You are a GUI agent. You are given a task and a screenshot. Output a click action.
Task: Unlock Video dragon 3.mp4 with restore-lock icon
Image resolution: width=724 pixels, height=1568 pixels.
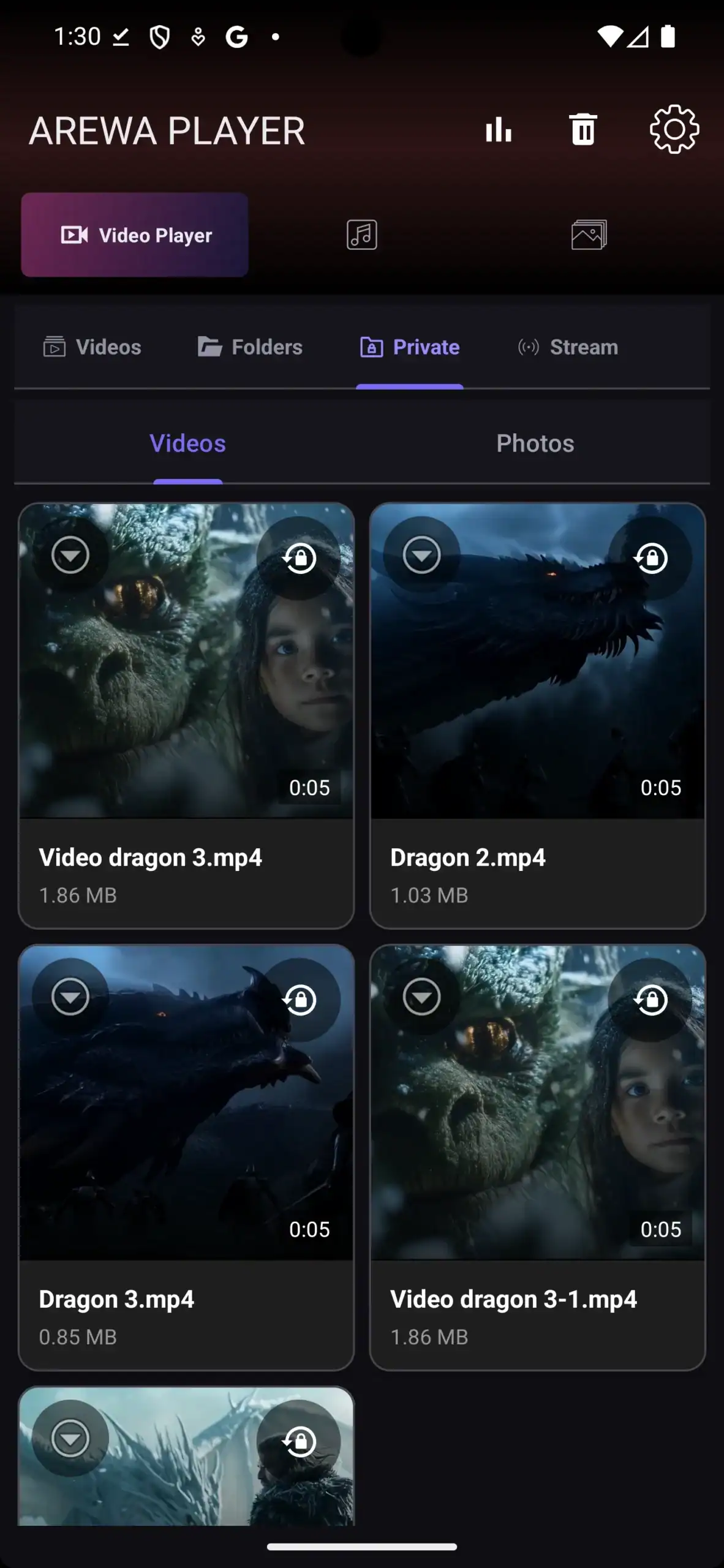299,558
